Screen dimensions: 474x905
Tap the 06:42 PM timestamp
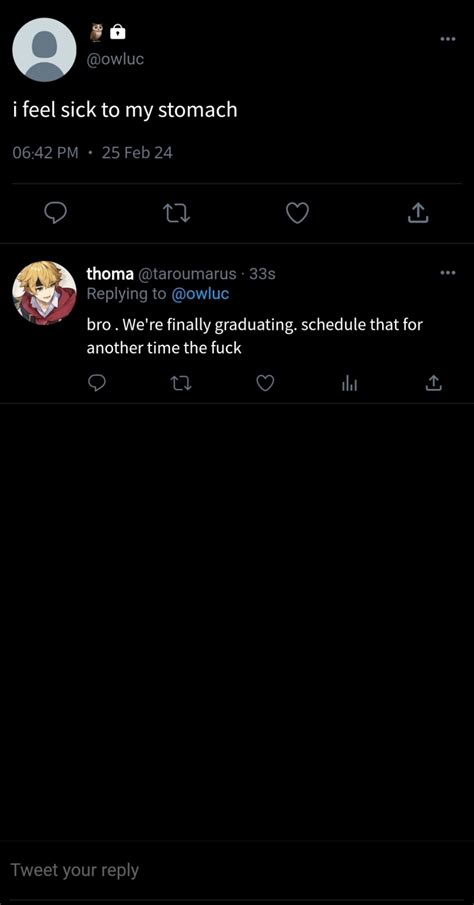45,153
